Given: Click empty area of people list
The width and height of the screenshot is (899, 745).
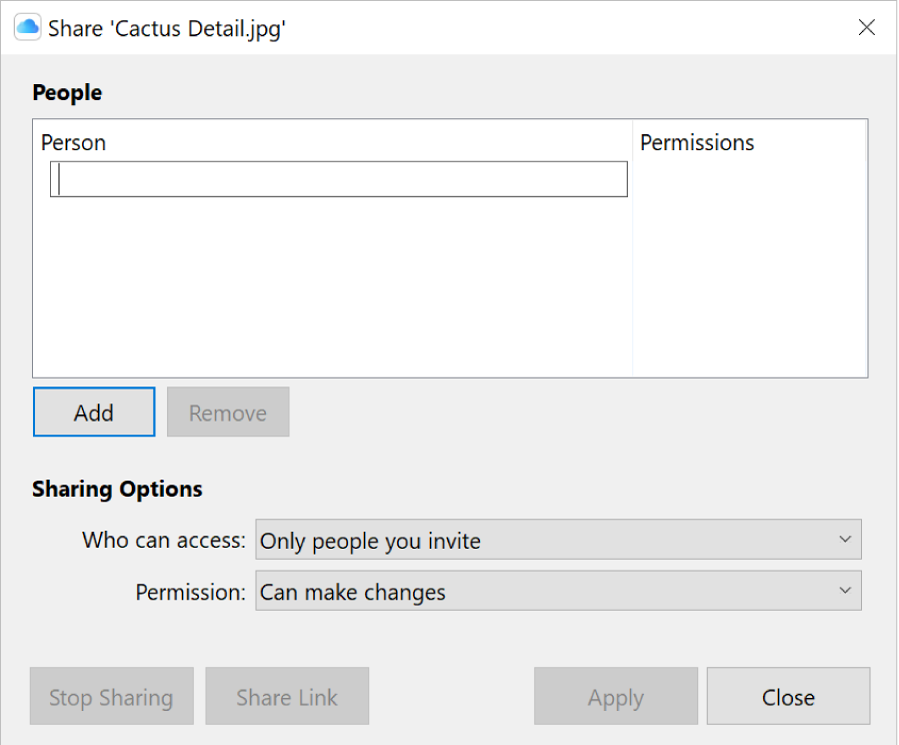Looking at the screenshot, I should [330, 290].
